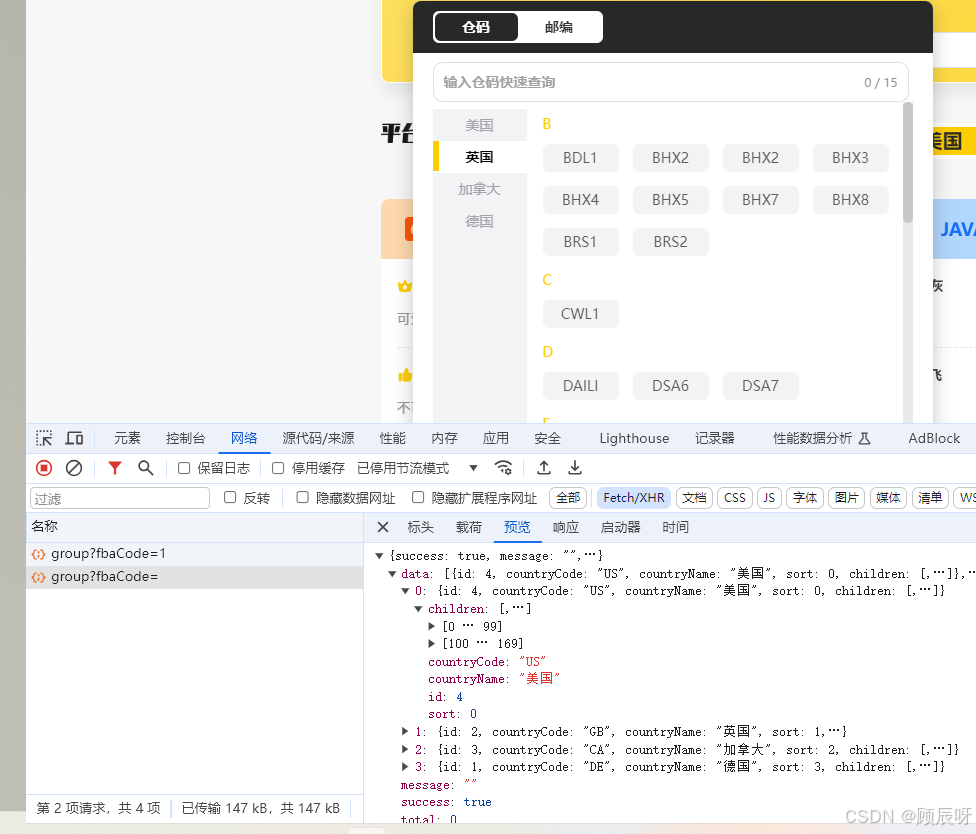Screen dimensions: 976x834
Task: Filter requests by 图片
Action: tap(847, 498)
